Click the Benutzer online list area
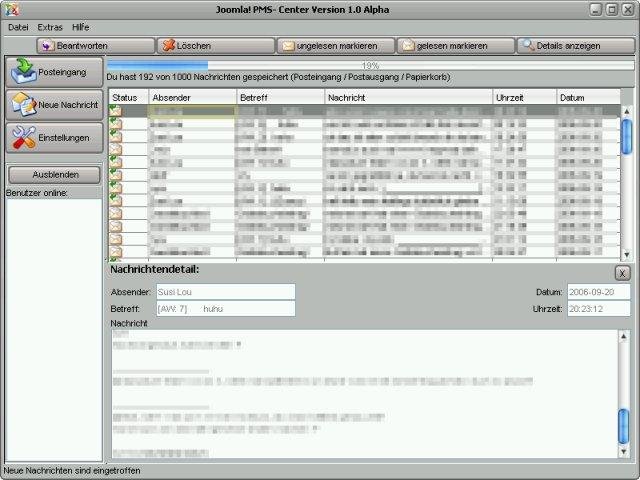Image resolution: width=640 pixels, height=480 pixels. point(54,330)
